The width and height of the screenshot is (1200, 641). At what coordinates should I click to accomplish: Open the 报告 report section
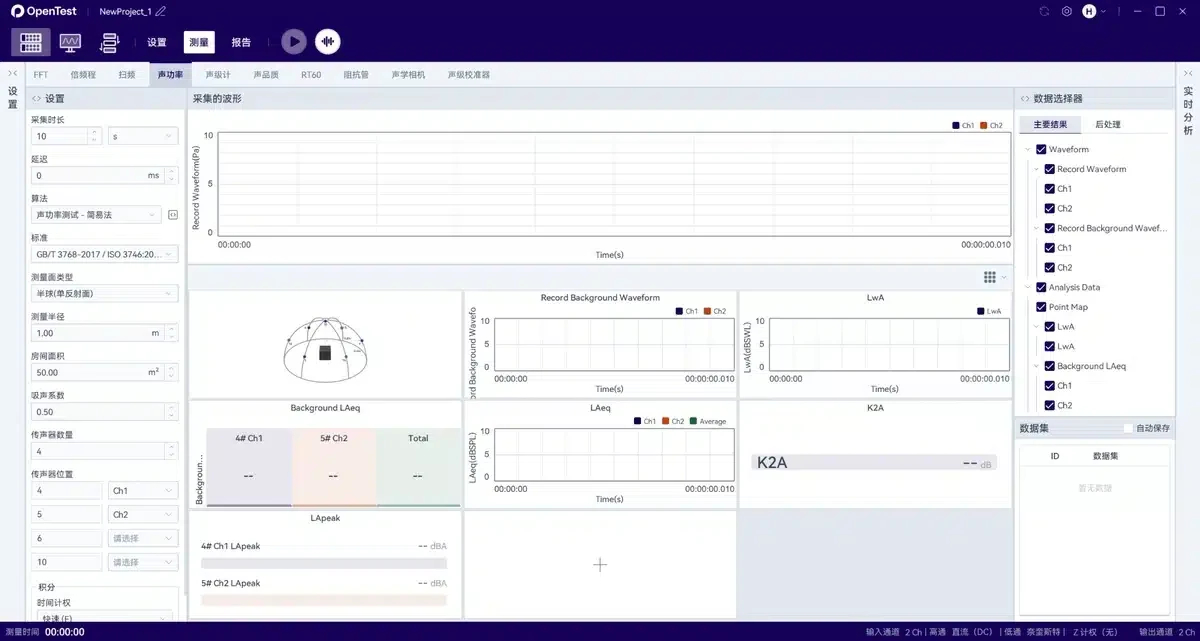(x=241, y=42)
